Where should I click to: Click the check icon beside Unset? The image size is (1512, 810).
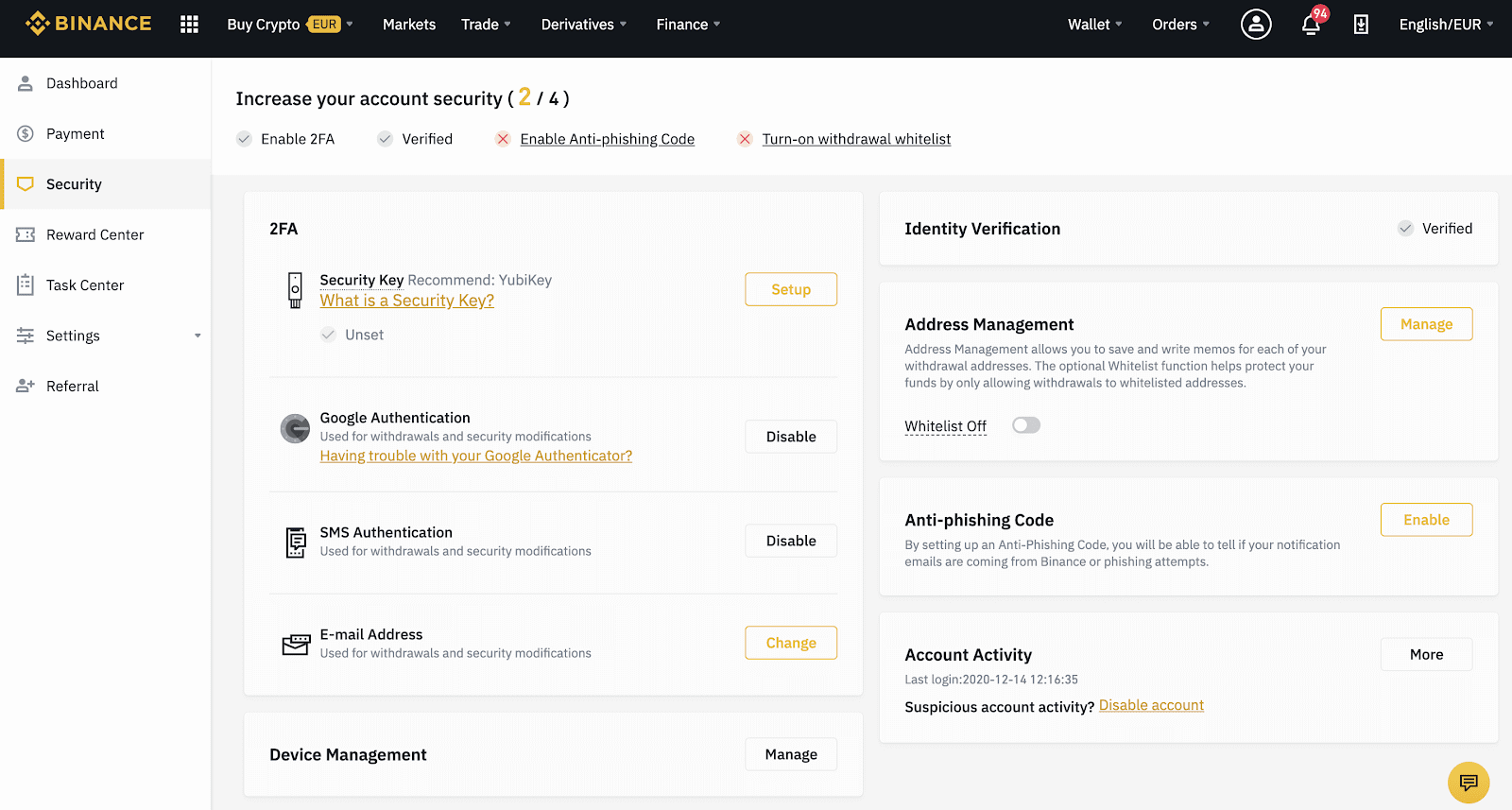click(x=328, y=335)
